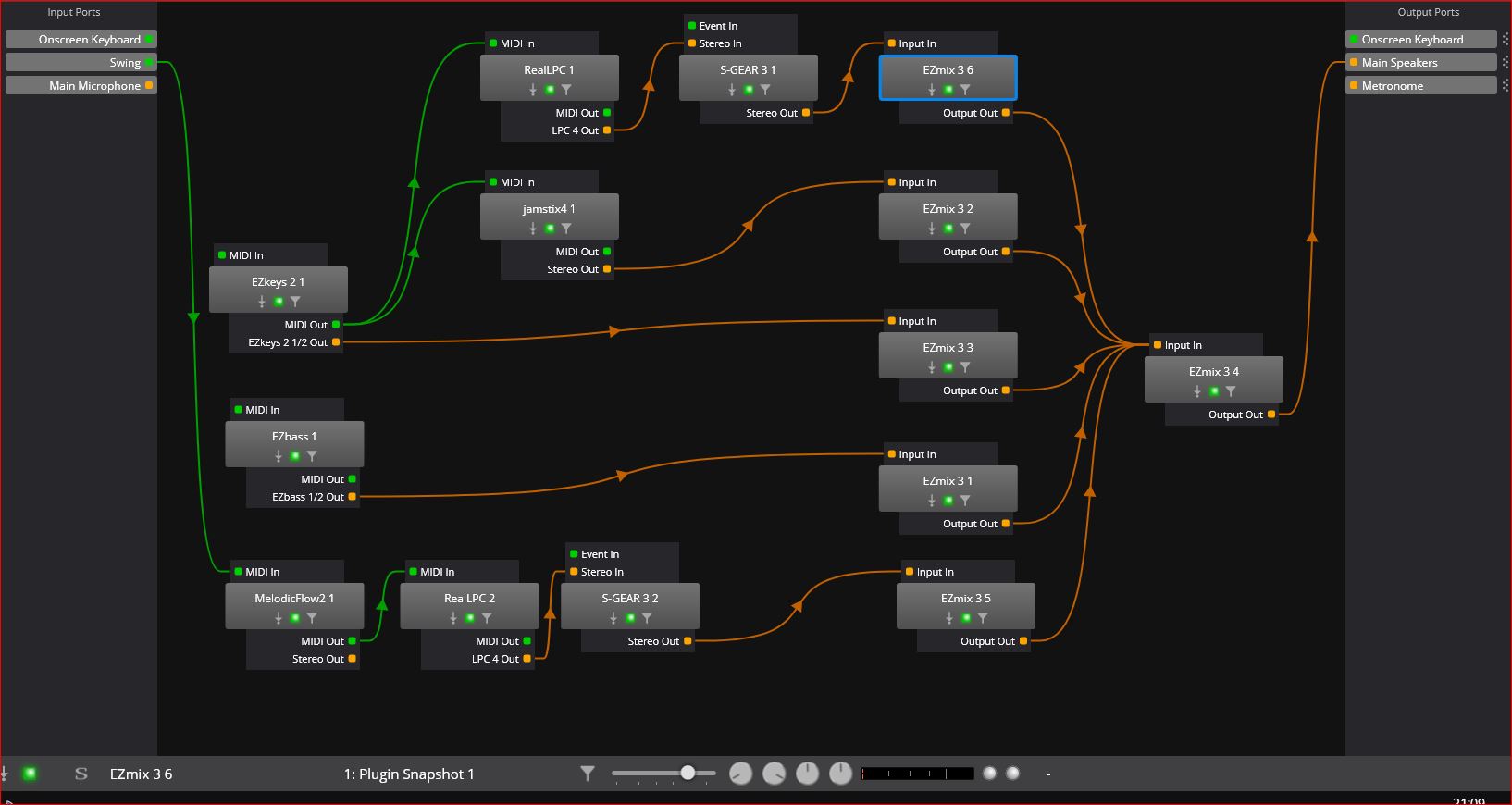1512x805 pixels.
Task: Click the fourth knob next to the level meter
Action: point(840,774)
